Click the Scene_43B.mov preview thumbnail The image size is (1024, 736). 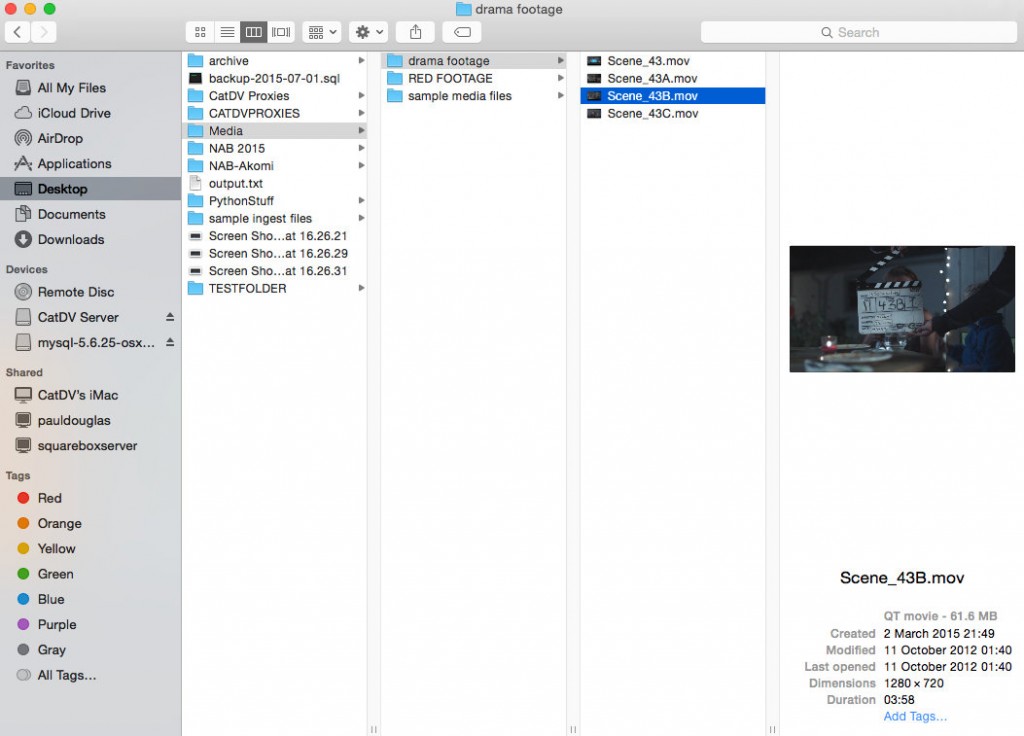coord(902,309)
